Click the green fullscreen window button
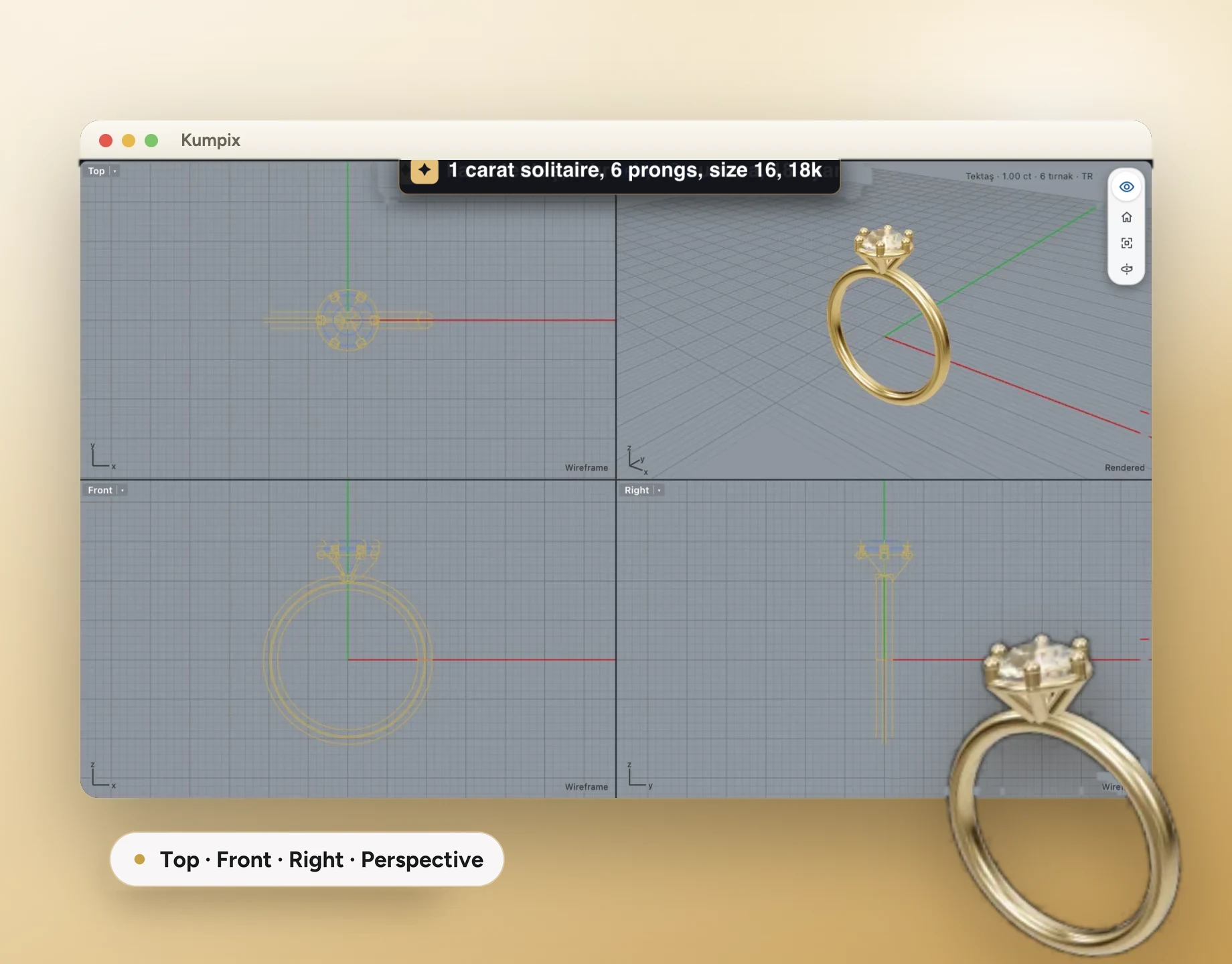This screenshot has height=964, width=1232. (151, 141)
